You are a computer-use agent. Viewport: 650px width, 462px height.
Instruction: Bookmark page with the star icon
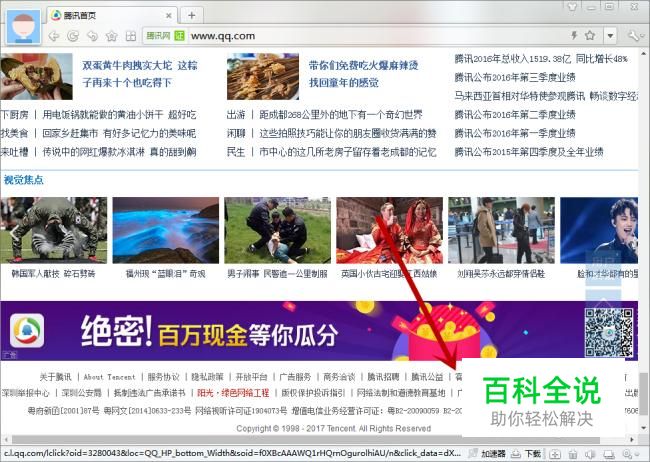(x=590, y=36)
